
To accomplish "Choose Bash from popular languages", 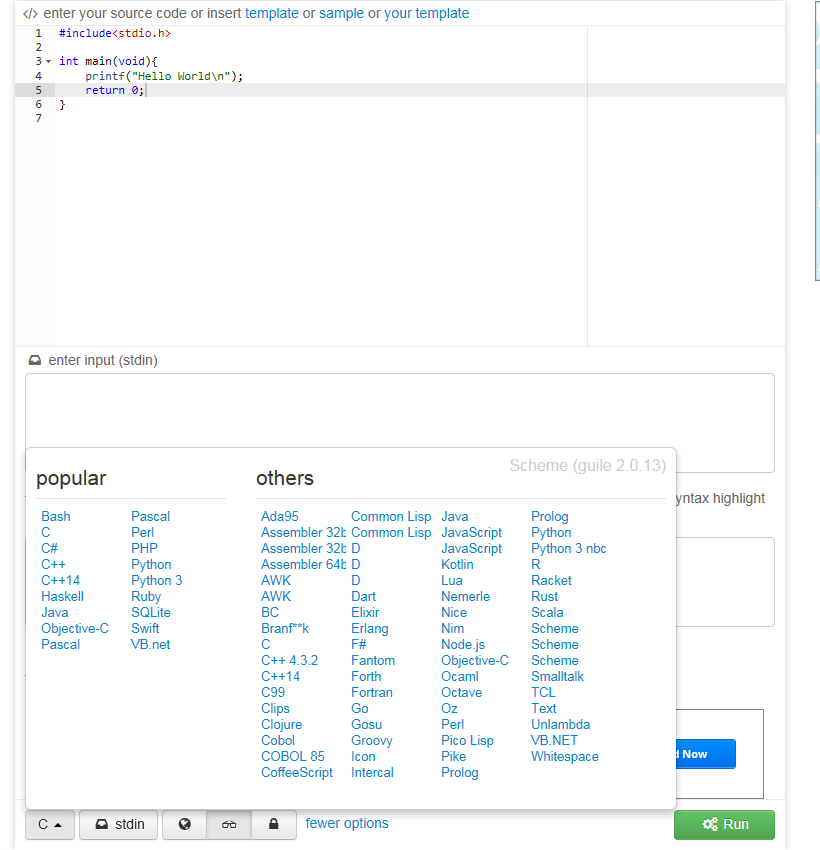I will tap(56, 517).
